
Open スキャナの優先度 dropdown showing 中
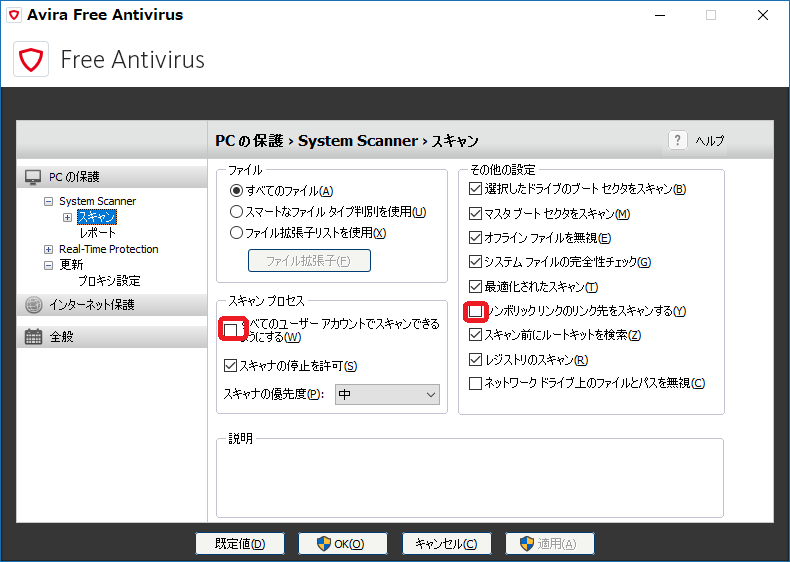pyautogui.click(x=387, y=394)
